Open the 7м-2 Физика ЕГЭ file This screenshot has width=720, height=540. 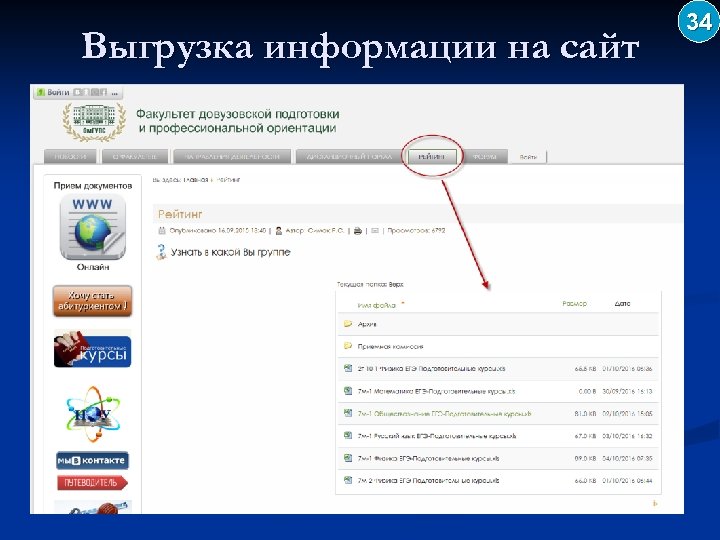pos(428,481)
